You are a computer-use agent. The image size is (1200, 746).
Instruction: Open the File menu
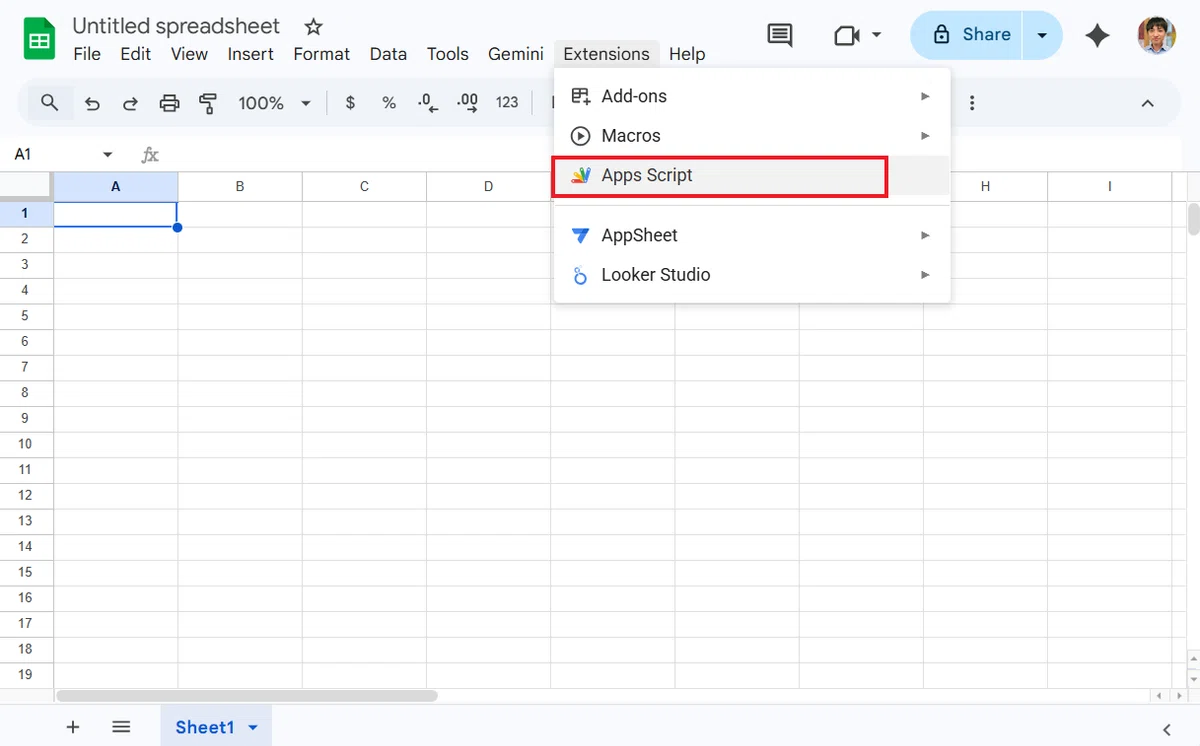pyautogui.click(x=87, y=54)
